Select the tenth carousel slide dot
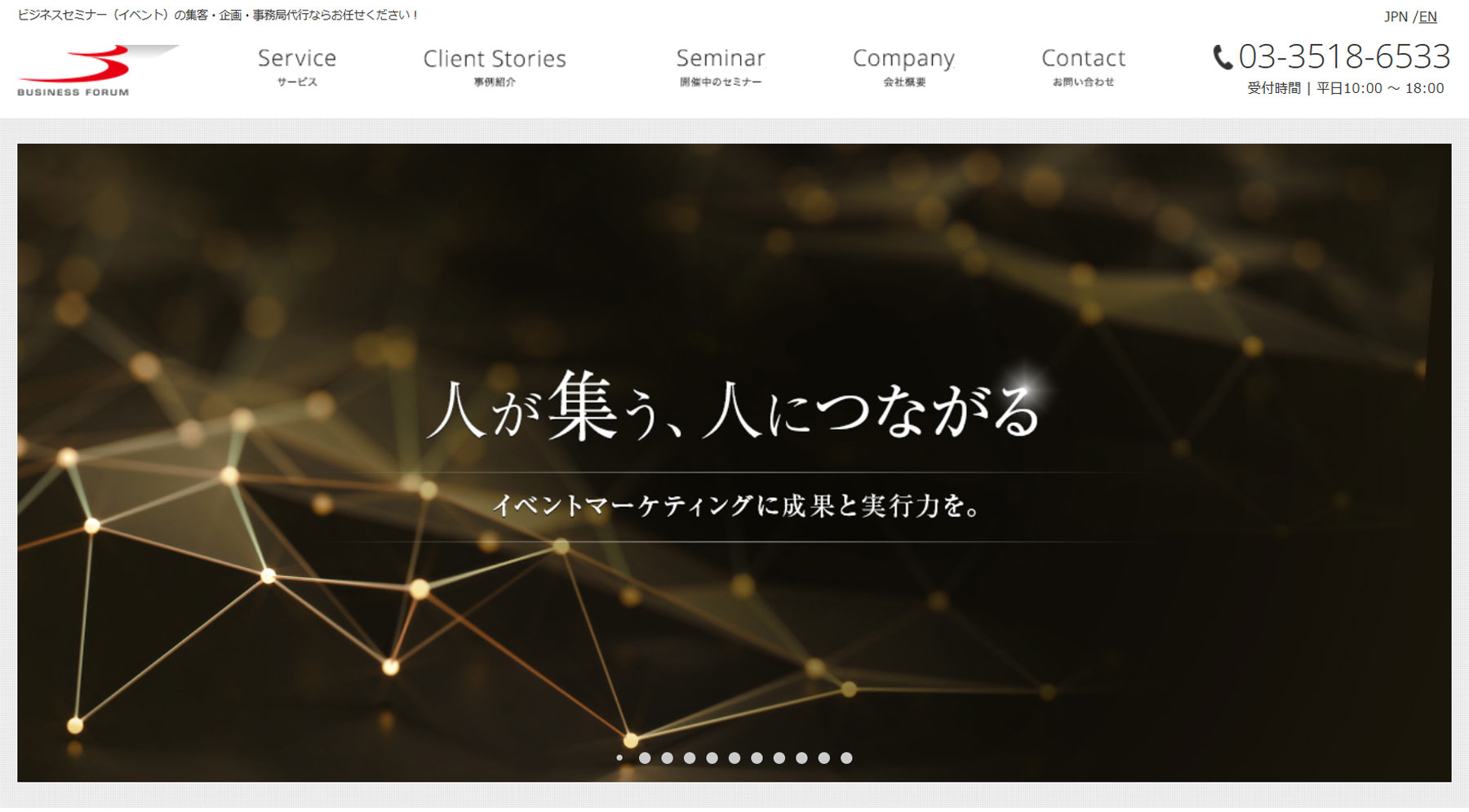The width and height of the screenshot is (1469, 812). tap(824, 758)
